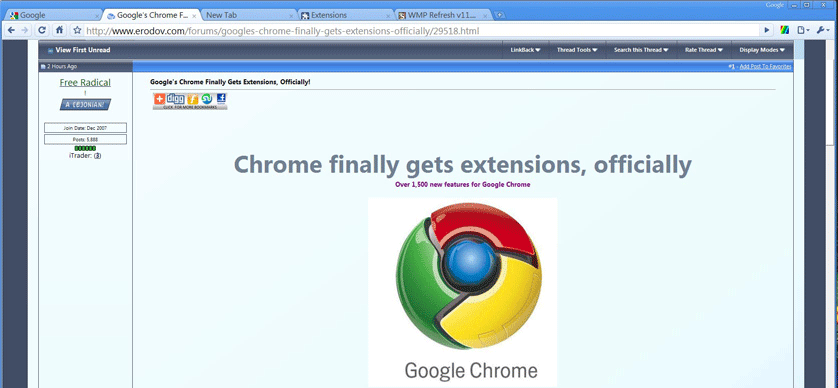Open the #1 post permalink
The width and height of the screenshot is (838, 388).
pos(732,67)
